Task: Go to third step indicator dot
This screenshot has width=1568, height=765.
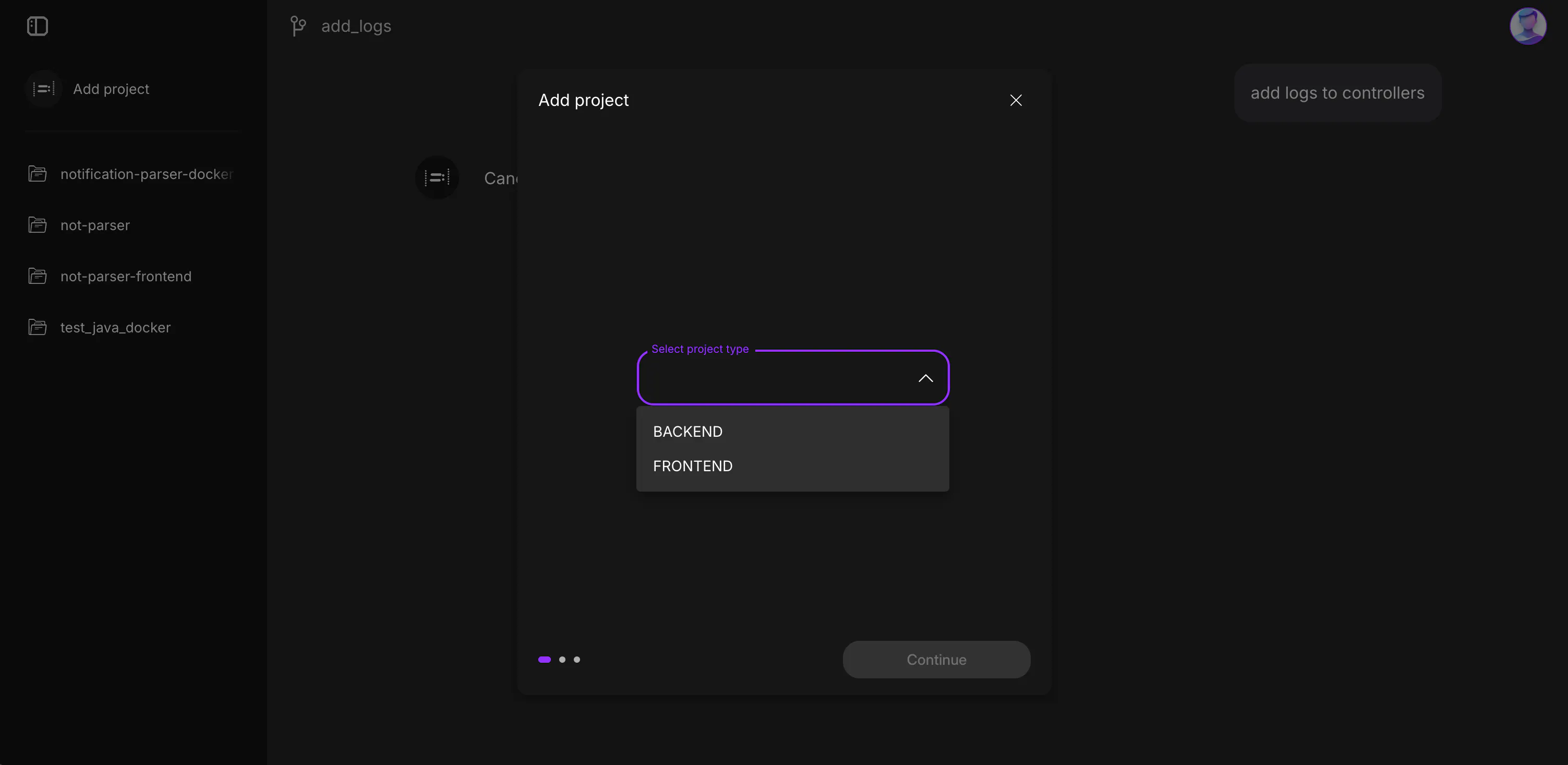Action: pyautogui.click(x=577, y=660)
